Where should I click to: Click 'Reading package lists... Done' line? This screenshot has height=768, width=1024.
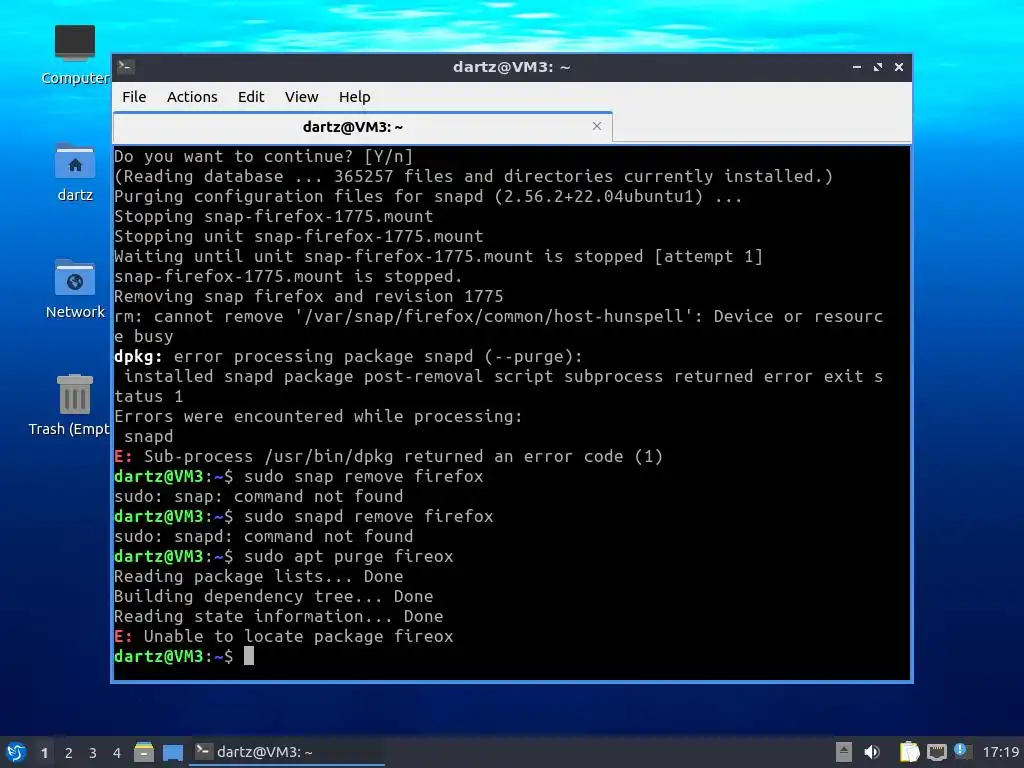[259, 576]
